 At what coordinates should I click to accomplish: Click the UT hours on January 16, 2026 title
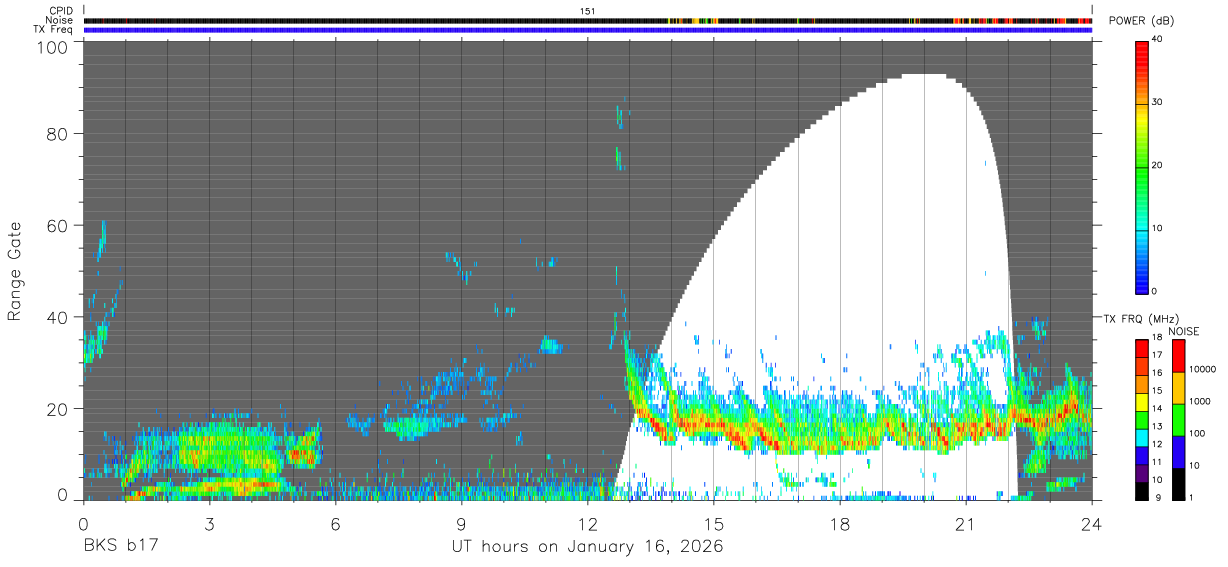(588, 547)
